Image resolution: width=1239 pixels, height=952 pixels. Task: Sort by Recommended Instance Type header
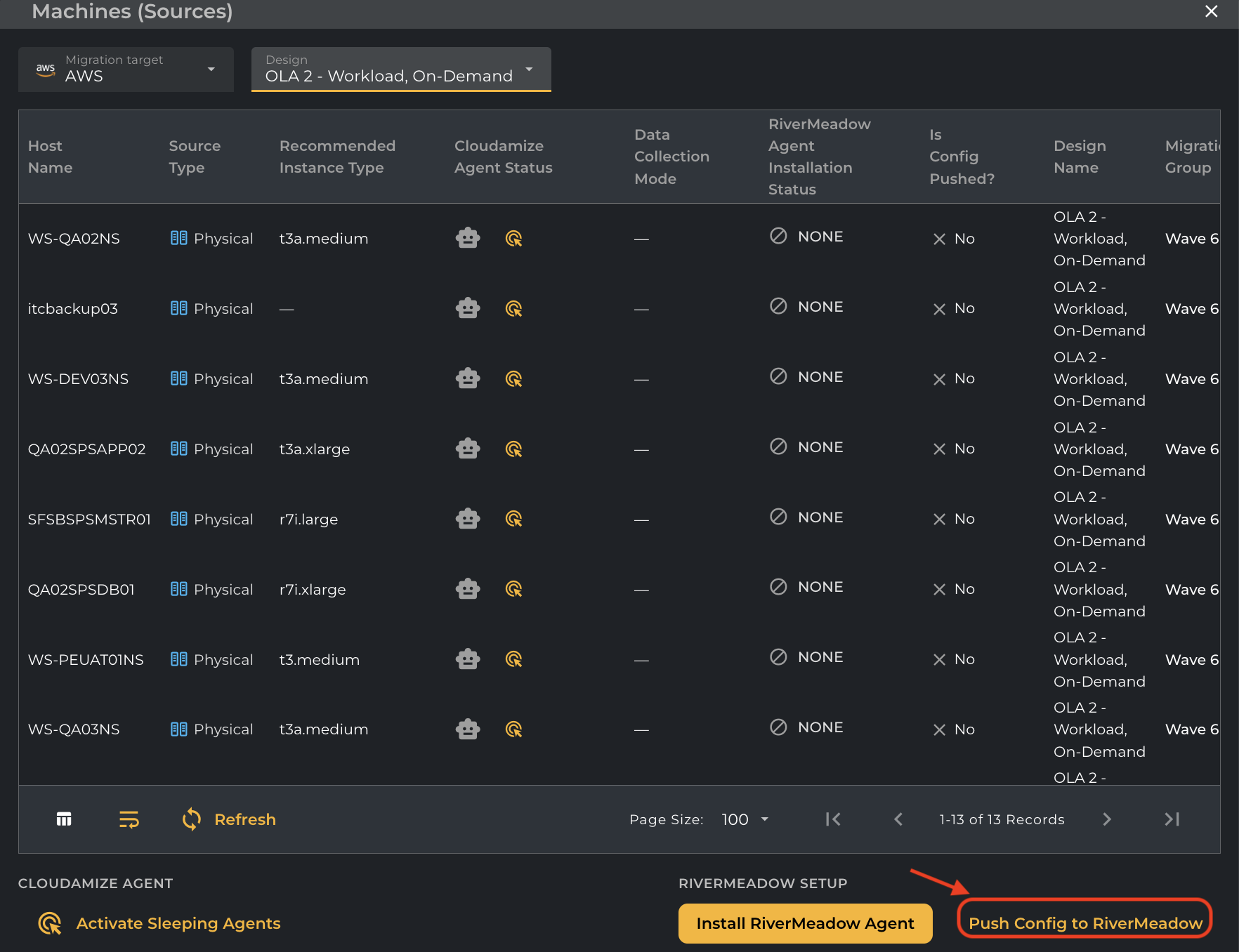(338, 157)
